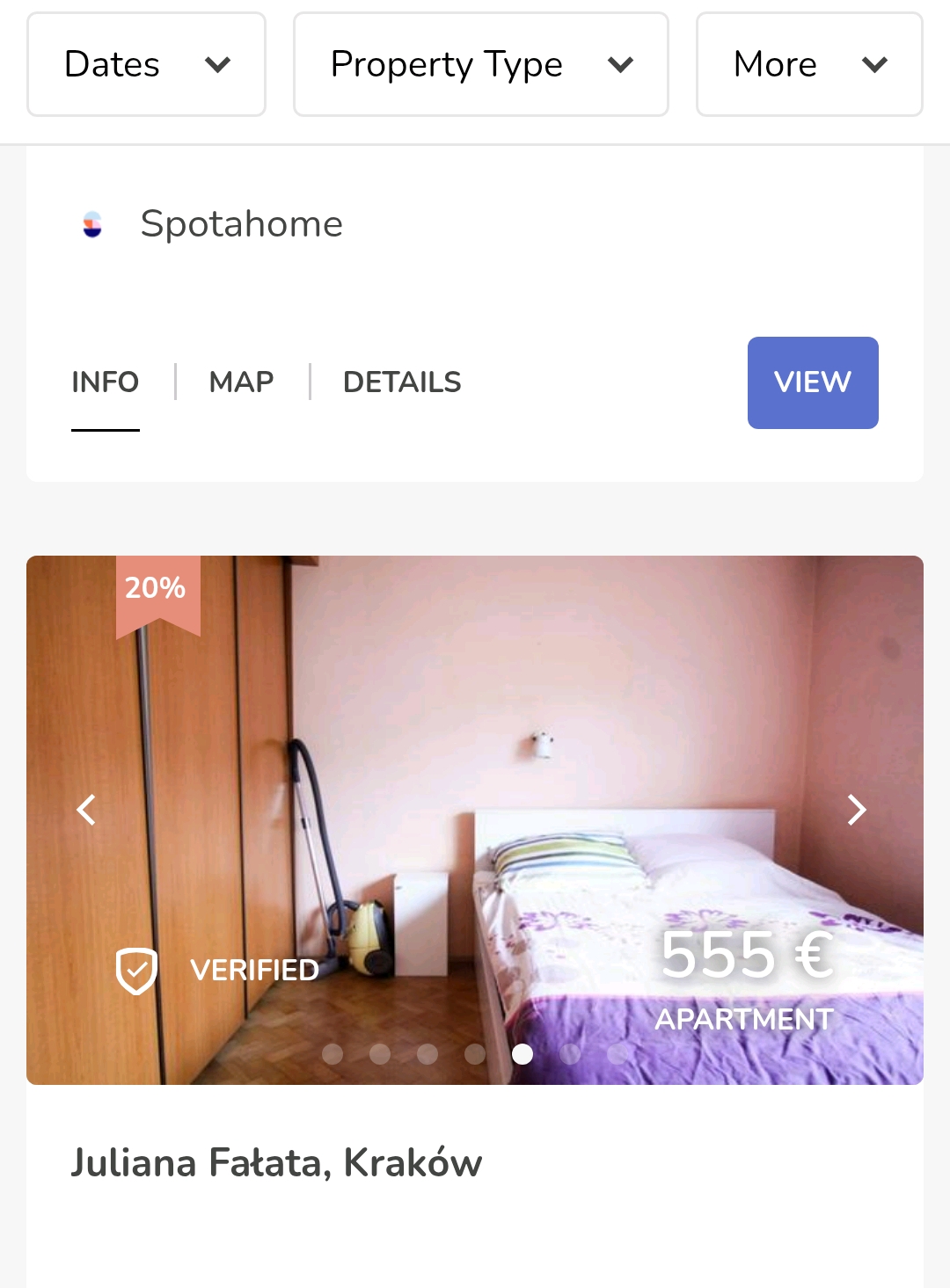Click the Spotahome logo icon
The image size is (950, 1288).
point(92,224)
